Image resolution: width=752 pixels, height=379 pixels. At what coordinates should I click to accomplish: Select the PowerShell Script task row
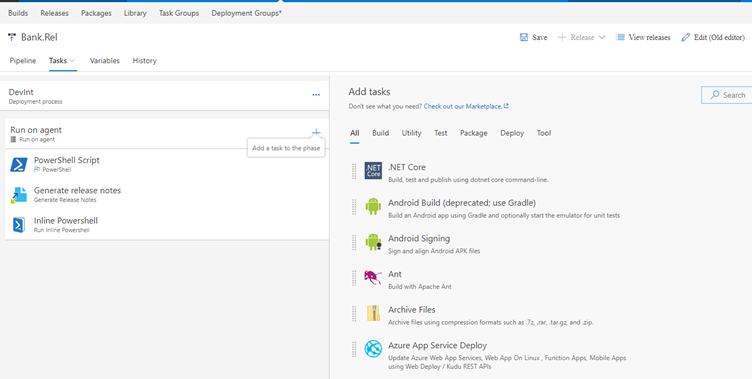point(167,164)
